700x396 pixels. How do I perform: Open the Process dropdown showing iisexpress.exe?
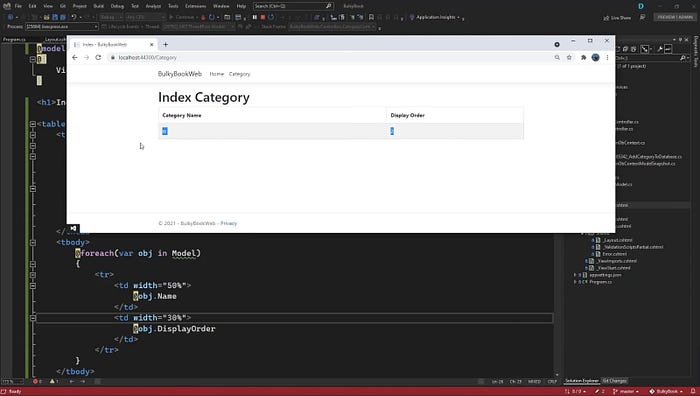pyautogui.click(x=62, y=27)
